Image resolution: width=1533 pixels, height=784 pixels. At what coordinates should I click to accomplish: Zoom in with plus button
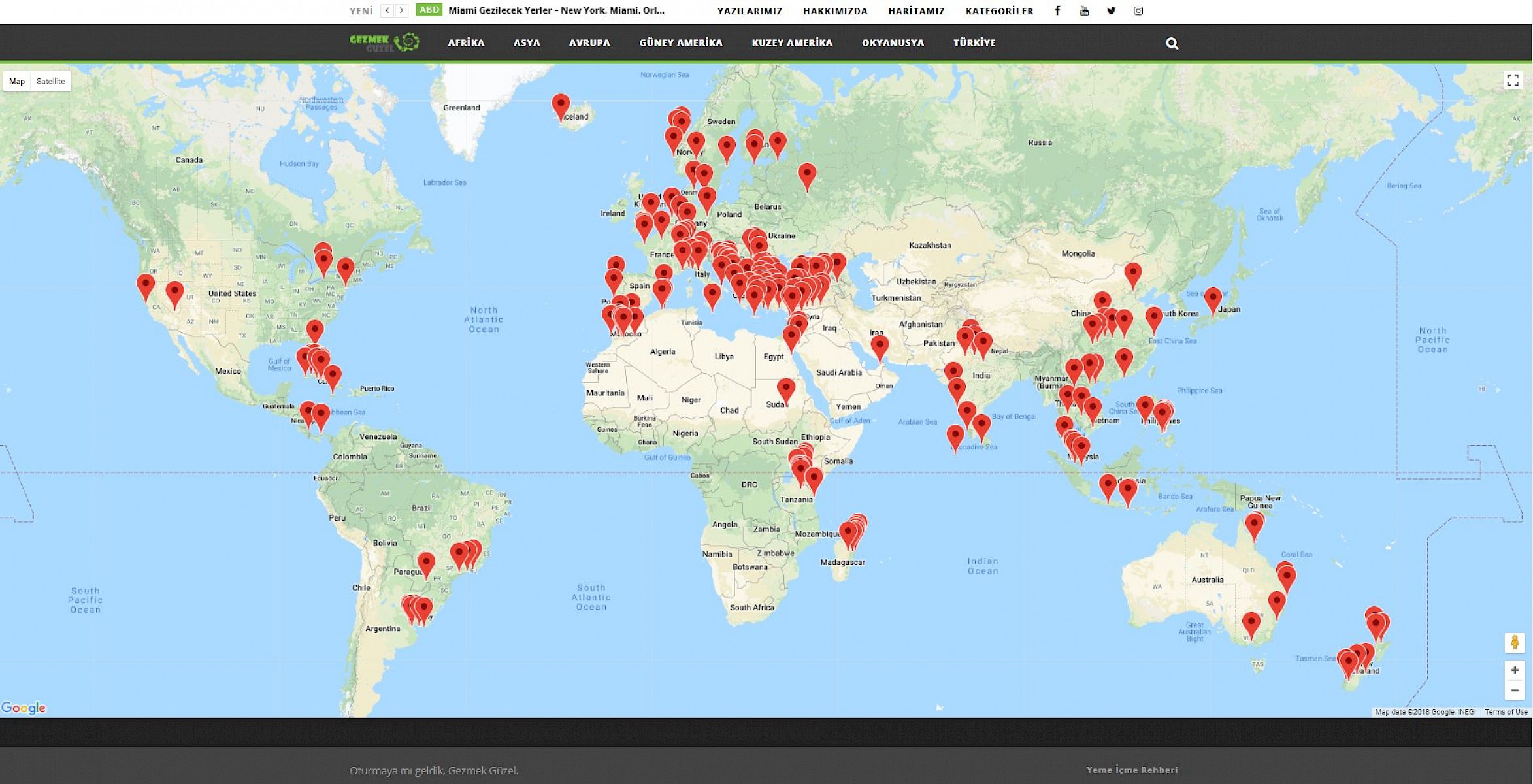point(1514,670)
